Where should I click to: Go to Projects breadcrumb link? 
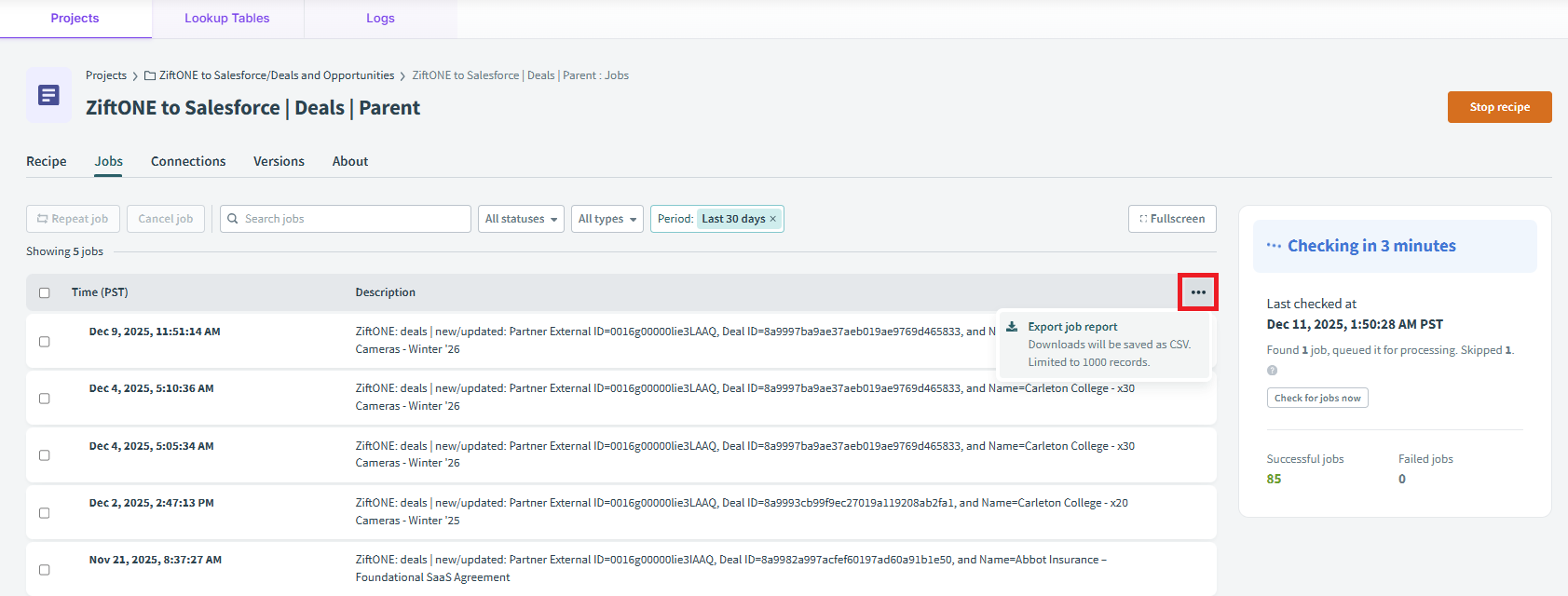point(106,75)
